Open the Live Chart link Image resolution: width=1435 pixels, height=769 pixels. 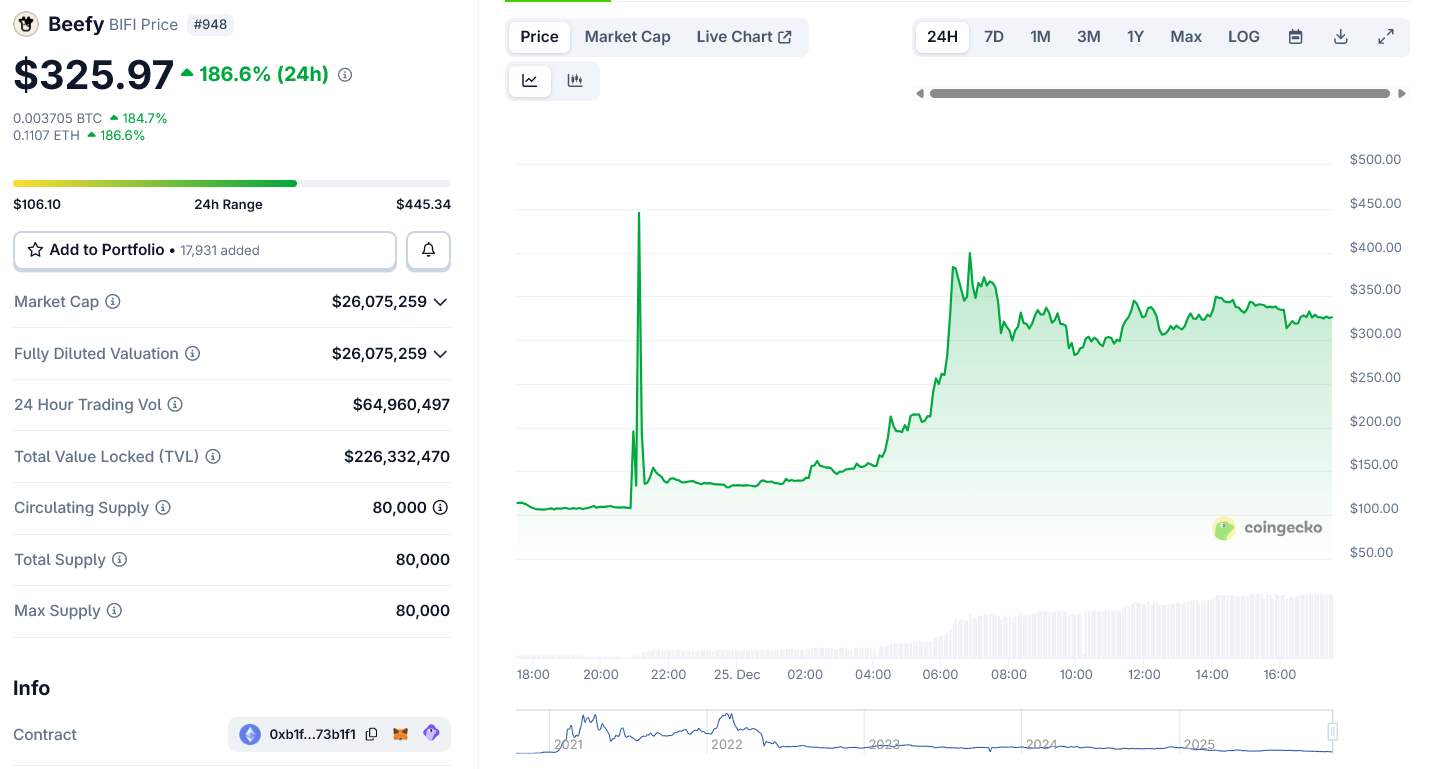(744, 36)
